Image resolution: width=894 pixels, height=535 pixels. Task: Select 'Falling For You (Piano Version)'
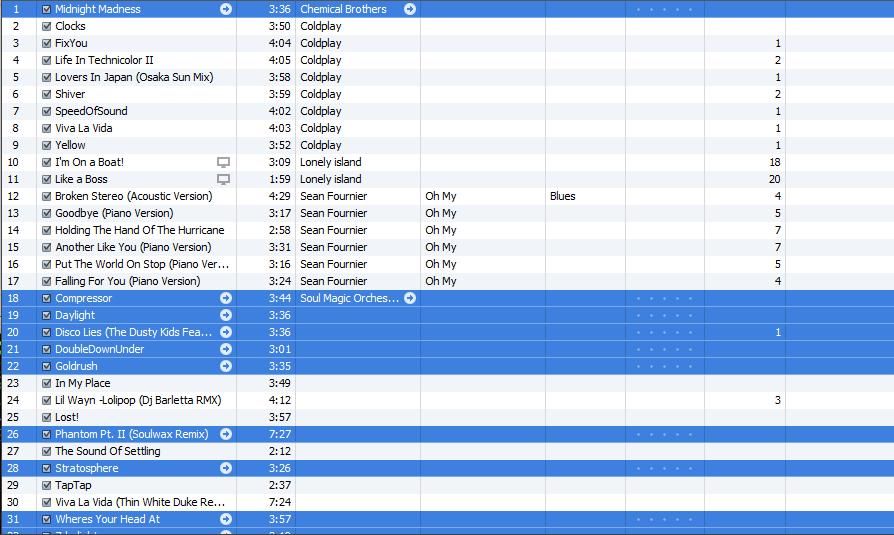[128, 281]
